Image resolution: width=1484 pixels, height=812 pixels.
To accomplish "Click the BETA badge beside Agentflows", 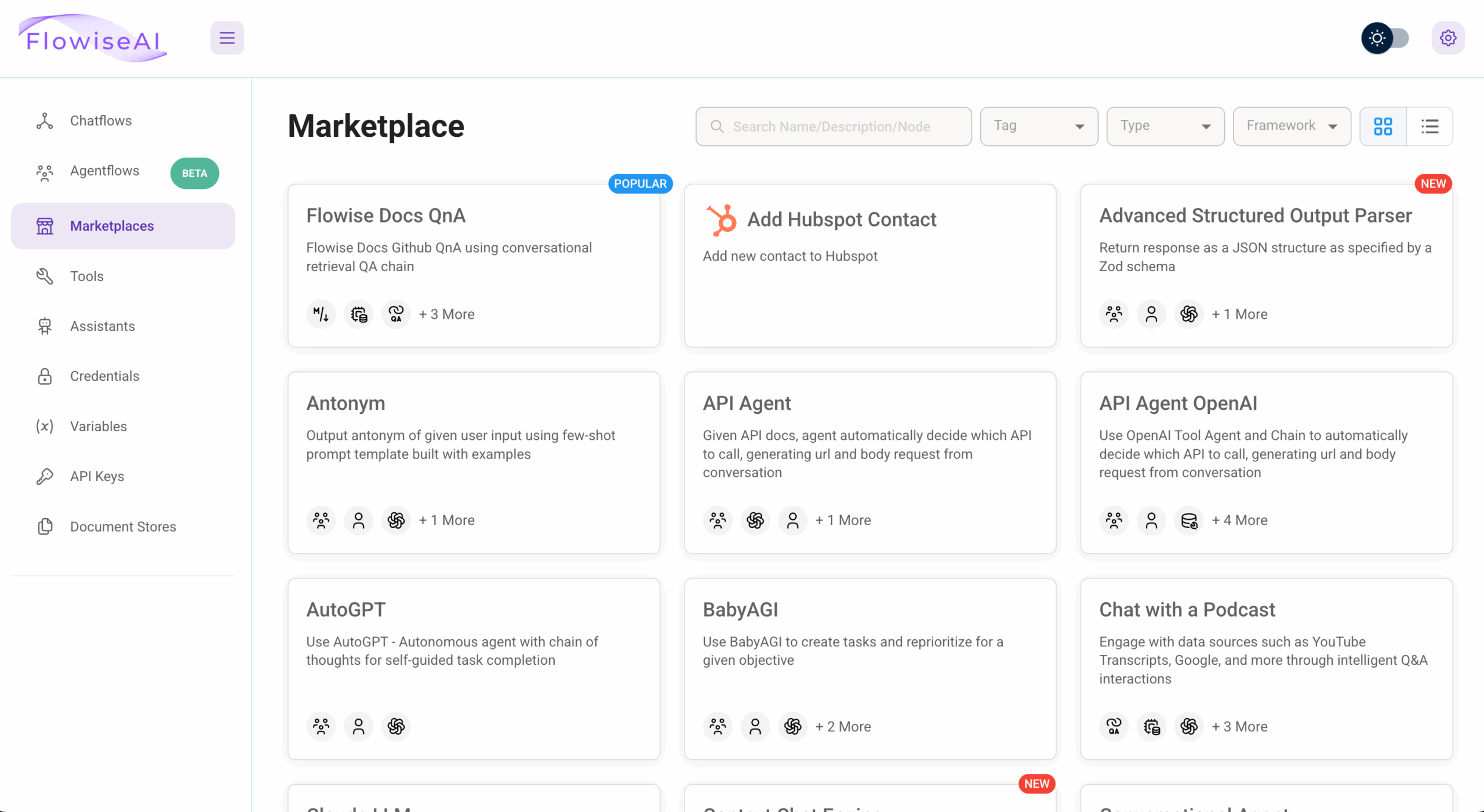I will tap(195, 173).
